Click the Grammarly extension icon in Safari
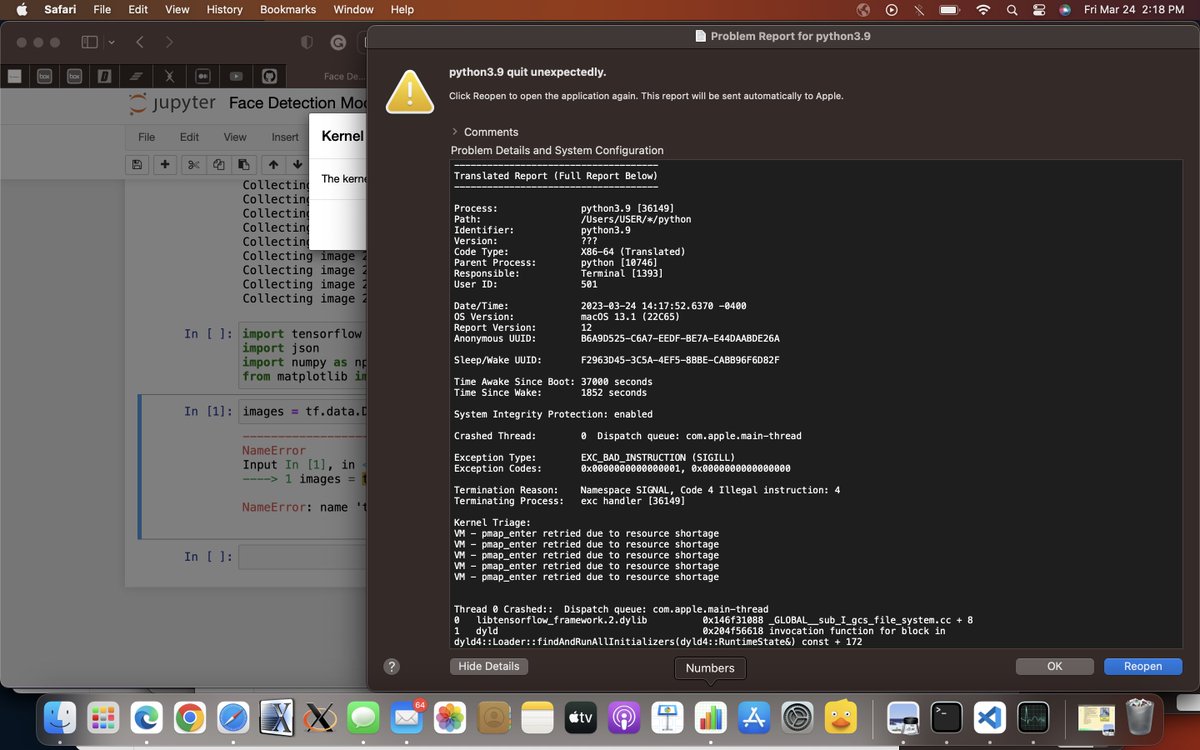The width and height of the screenshot is (1200, 750). (x=339, y=43)
